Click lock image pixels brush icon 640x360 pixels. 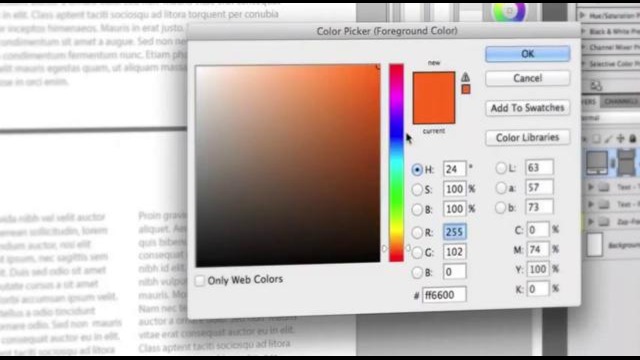point(608,139)
